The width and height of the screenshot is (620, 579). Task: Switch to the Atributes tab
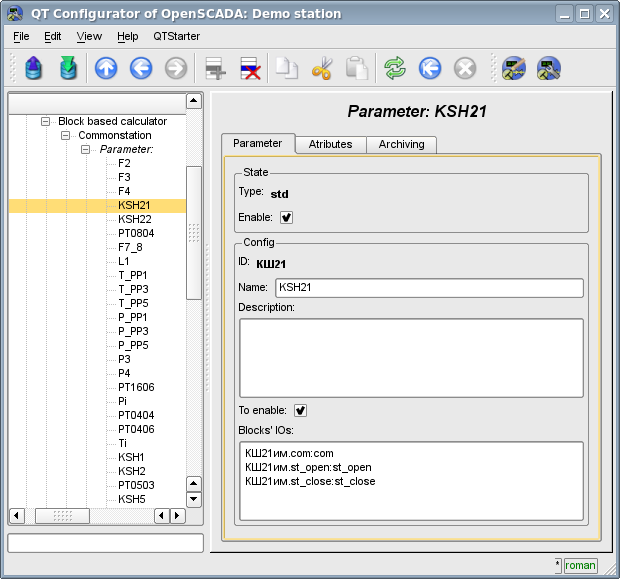tap(330, 144)
